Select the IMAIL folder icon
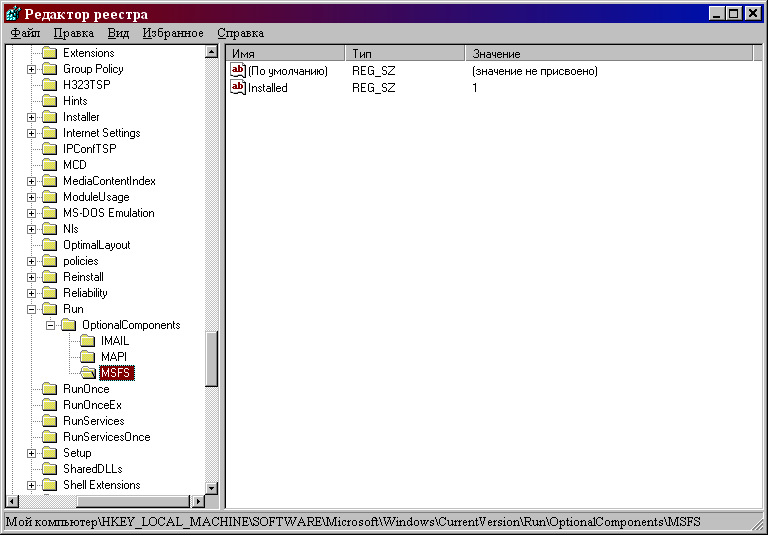 87,341
